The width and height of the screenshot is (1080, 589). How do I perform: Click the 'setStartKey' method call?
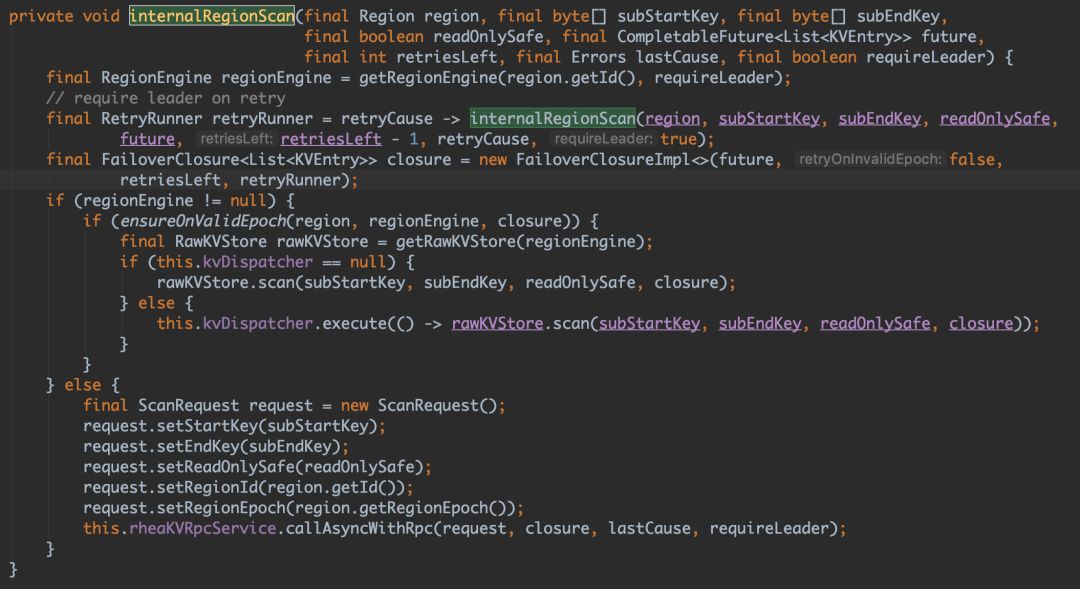(x=207, y=426)
